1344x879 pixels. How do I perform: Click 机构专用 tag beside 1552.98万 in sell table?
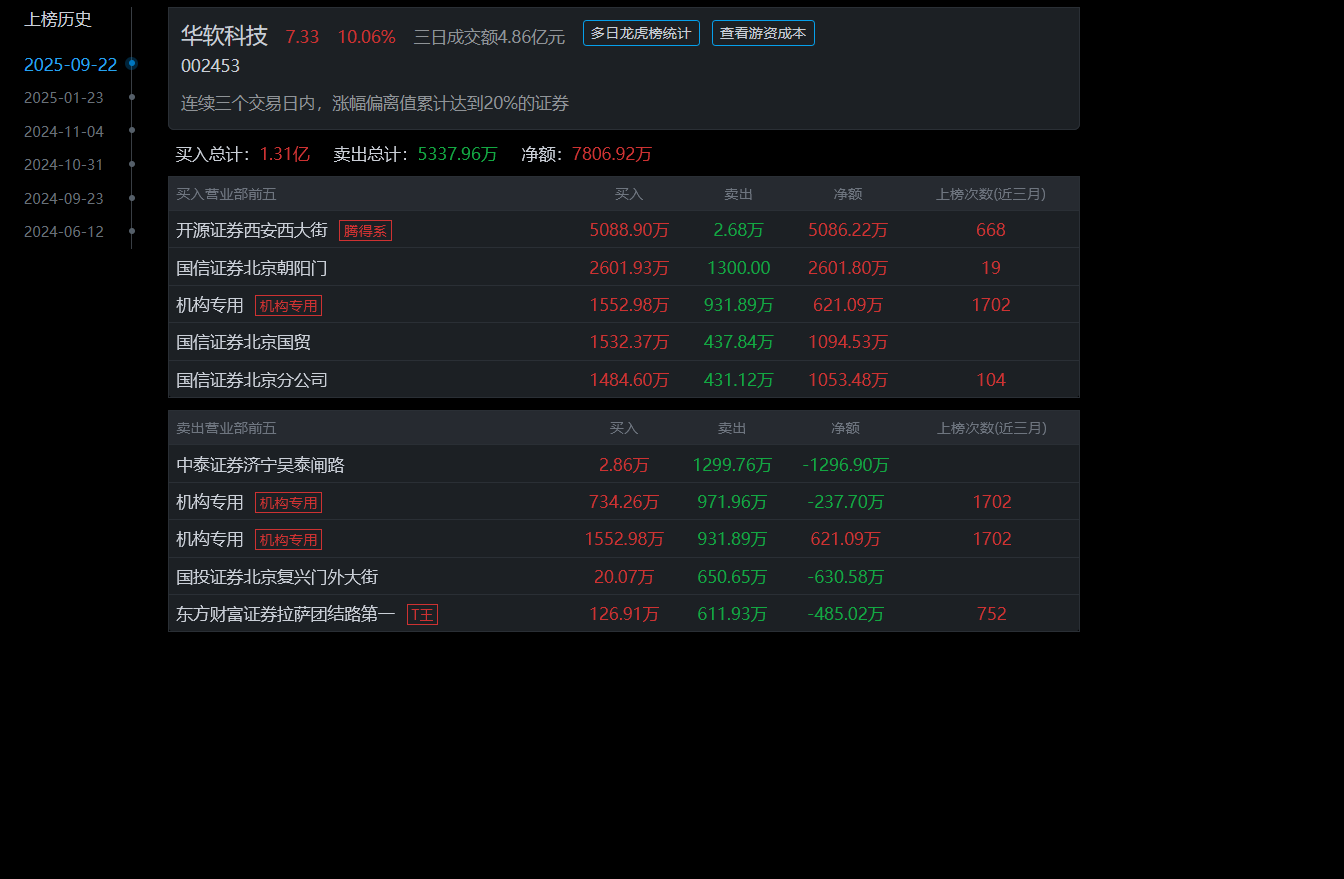288,540
